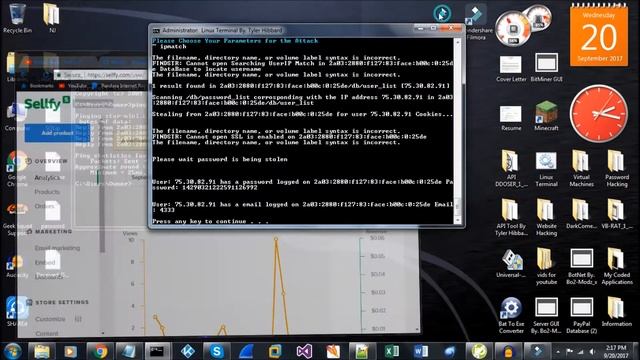Open Skype from the taskbar
Image resolution: width=640 pixels, height=360 pixels.
click(217, 351)
